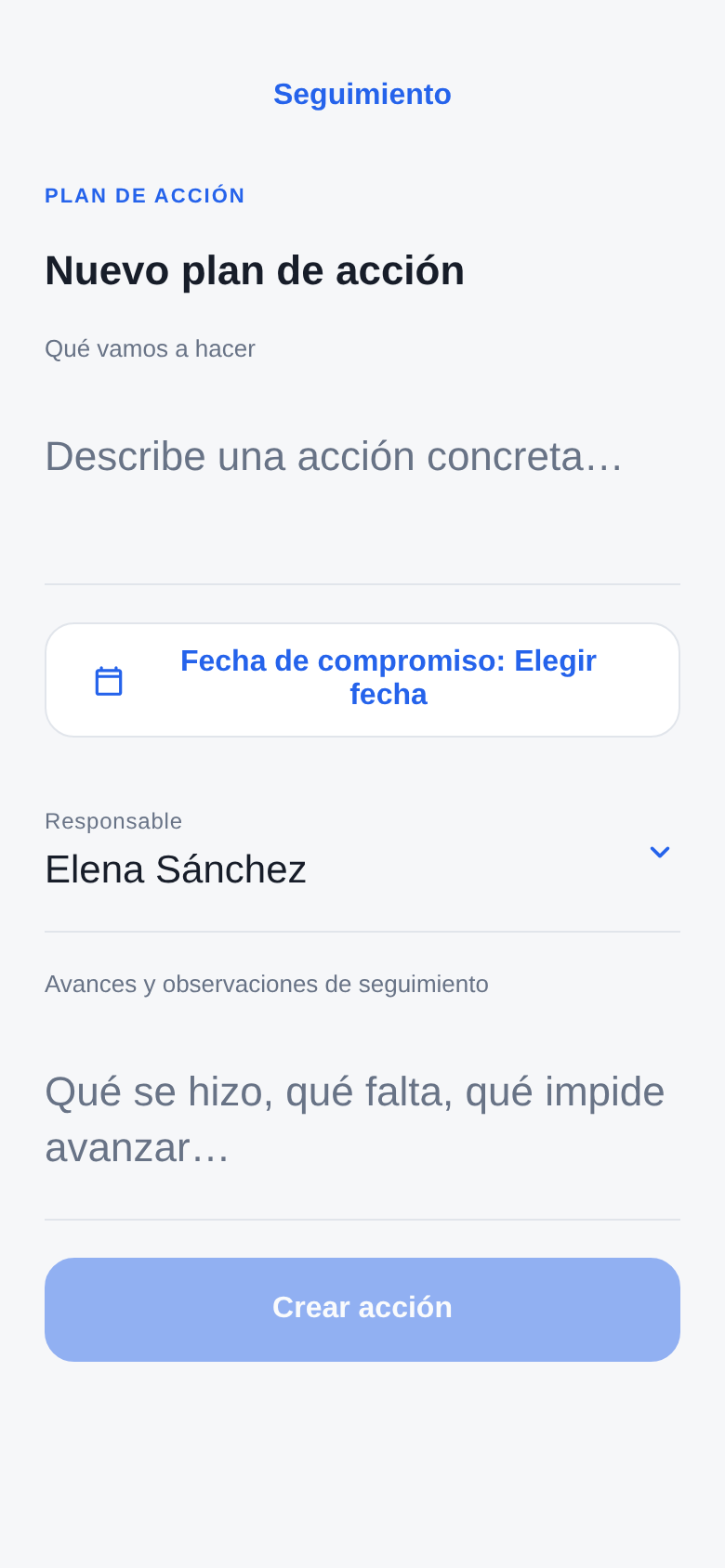Focus the 'Qué se hizo, qué falta' textarea

click(x=362, y=1119)
